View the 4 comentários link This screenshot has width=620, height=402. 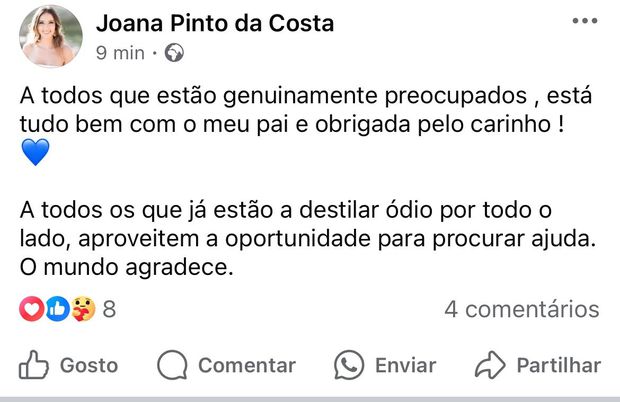pyautogui.click(x=521, y=310)
